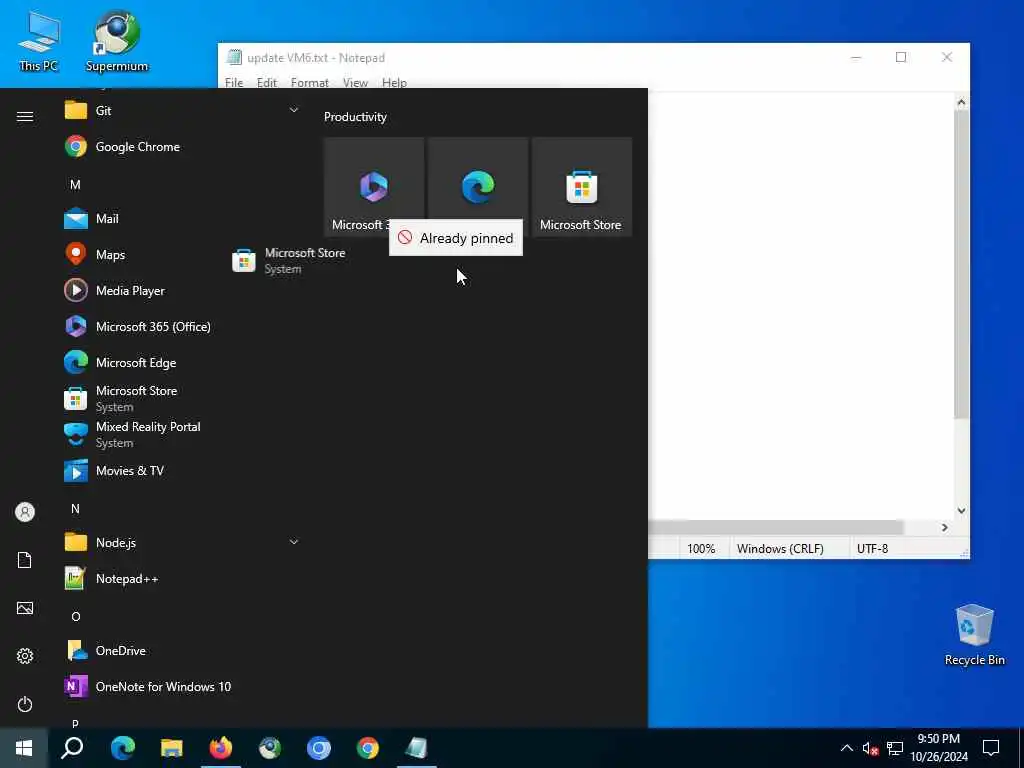
Task: Jump to the letter O section header
Action: click(76, 616)
